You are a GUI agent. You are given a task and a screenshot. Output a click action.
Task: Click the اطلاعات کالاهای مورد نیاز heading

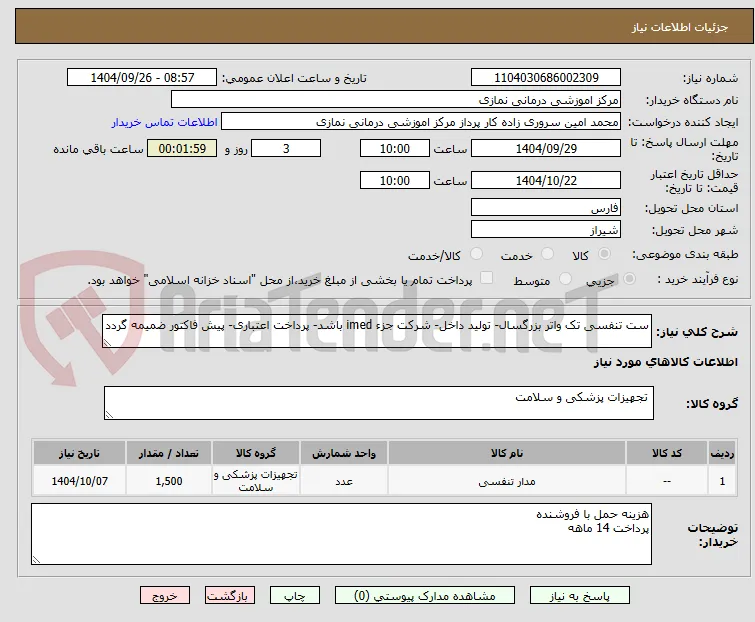(665, 362)
